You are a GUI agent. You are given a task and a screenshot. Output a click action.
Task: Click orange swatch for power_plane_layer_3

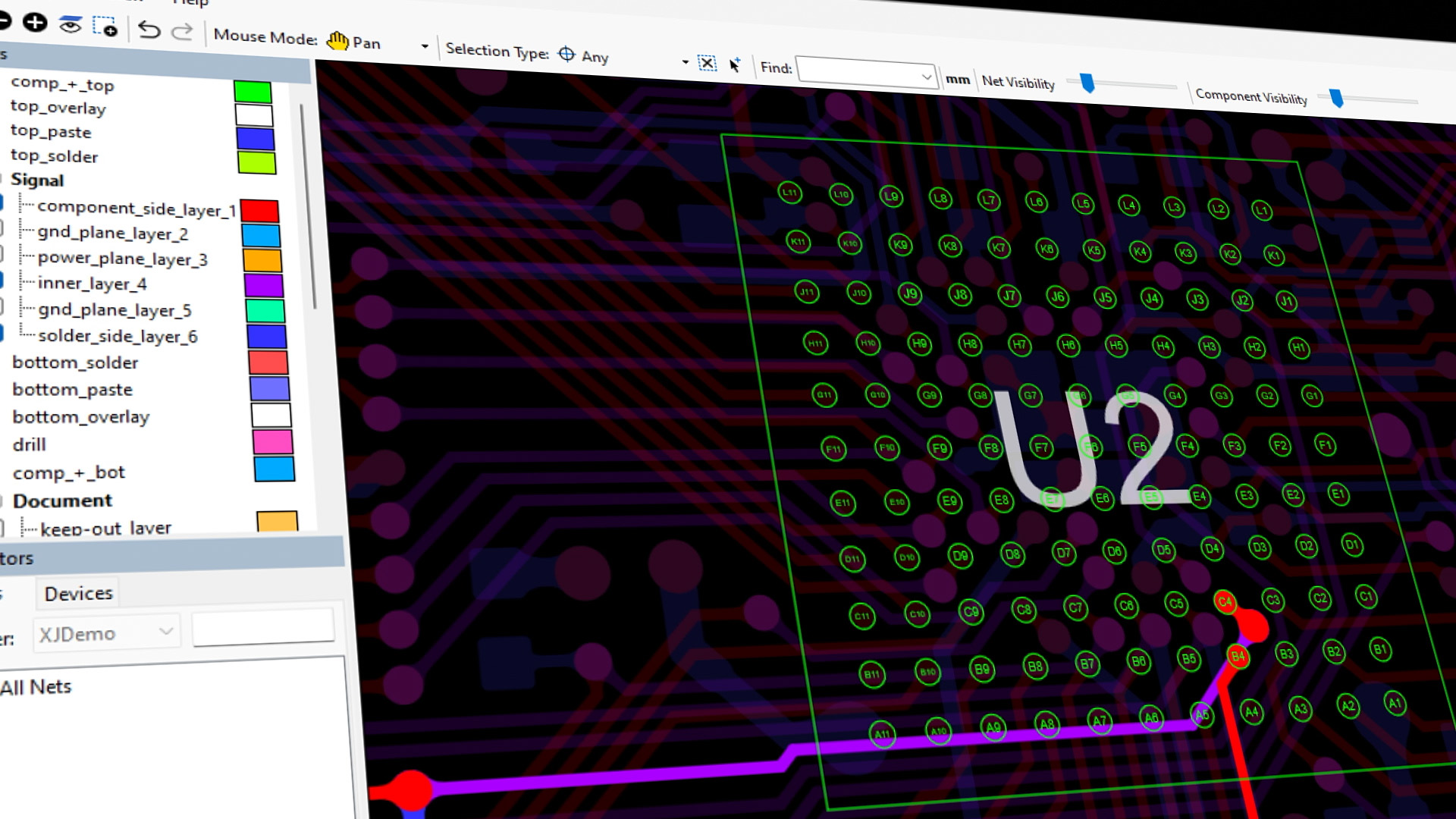tap(262, 260)
